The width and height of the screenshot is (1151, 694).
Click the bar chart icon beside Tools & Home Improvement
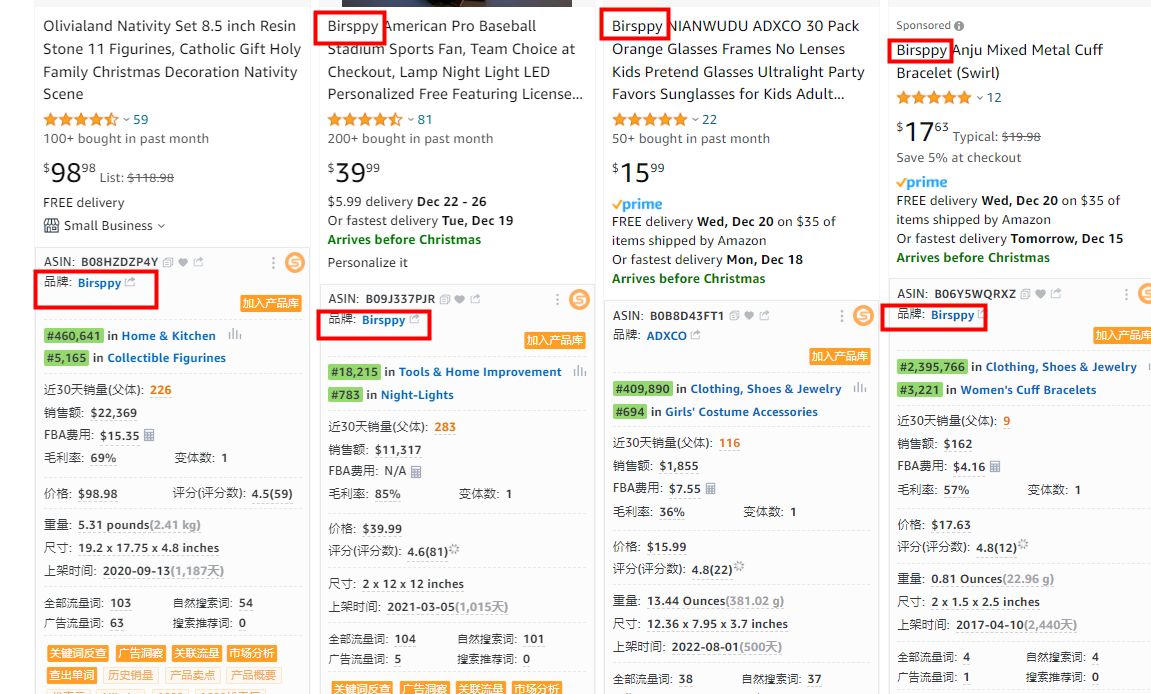(x=580, y=372)
